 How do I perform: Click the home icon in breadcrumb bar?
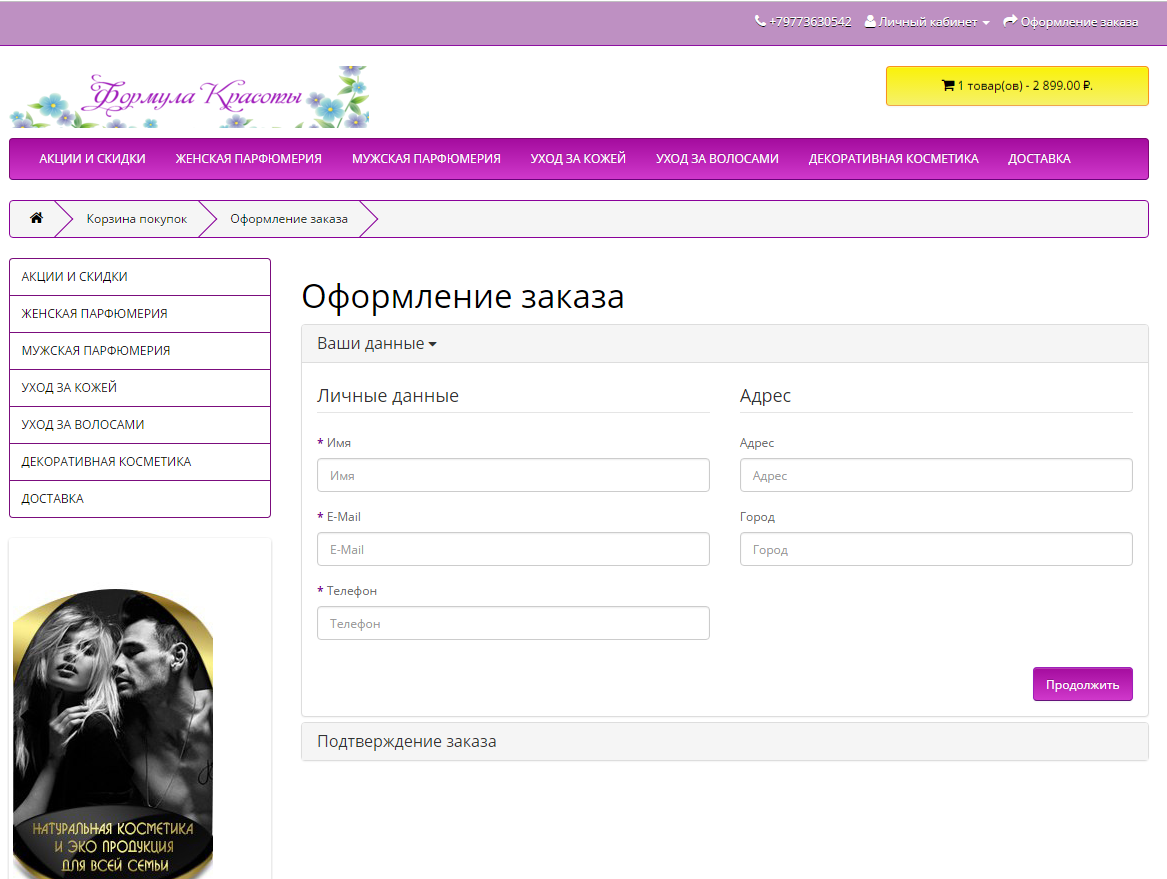point(37,218)
